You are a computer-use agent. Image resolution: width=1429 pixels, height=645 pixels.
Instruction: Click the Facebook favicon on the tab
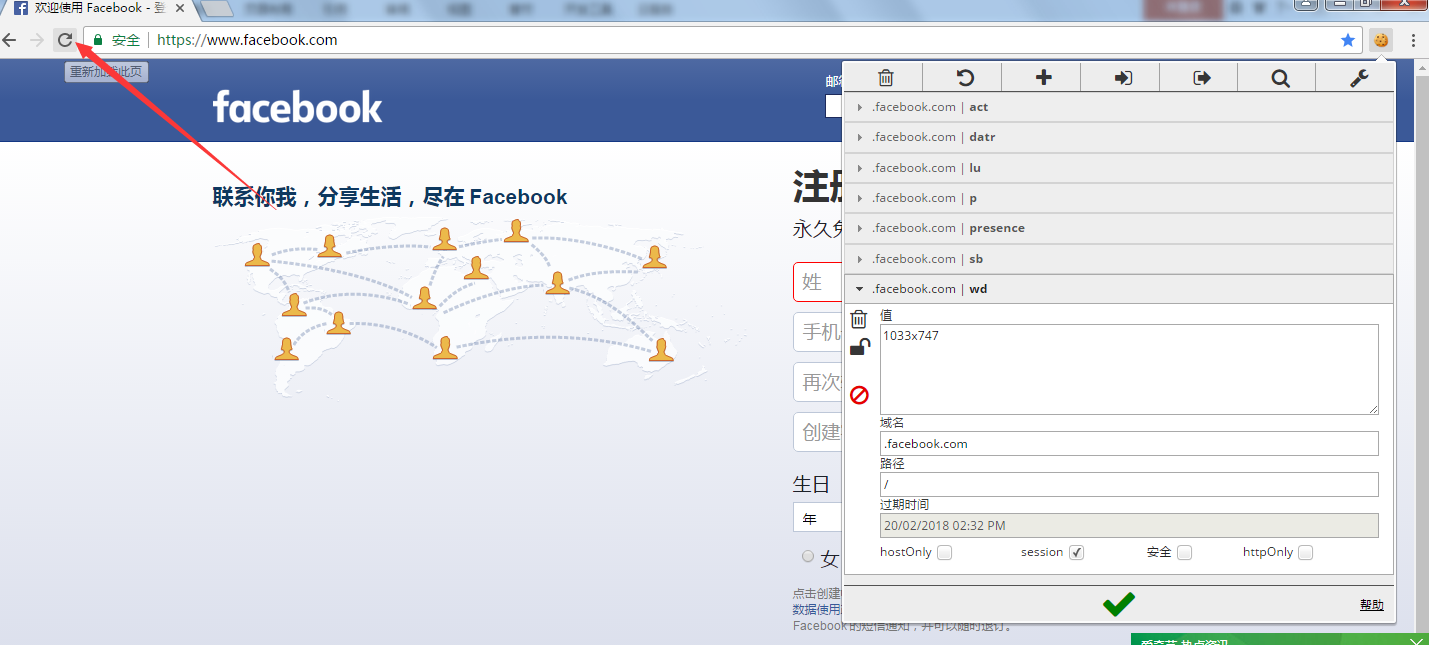[x=20, y=8]
